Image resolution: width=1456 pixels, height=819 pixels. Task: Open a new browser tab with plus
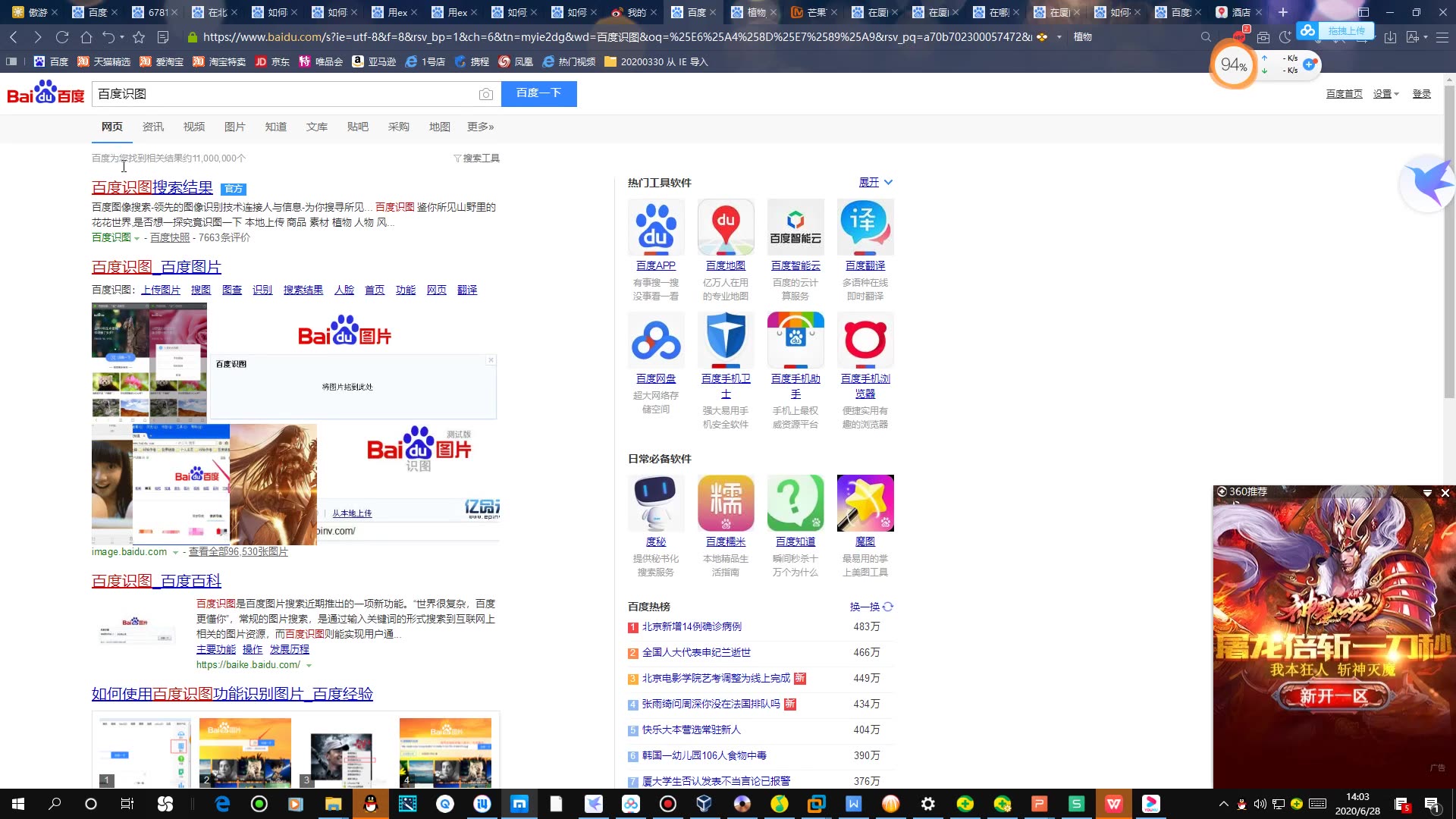coord(1283,12)
